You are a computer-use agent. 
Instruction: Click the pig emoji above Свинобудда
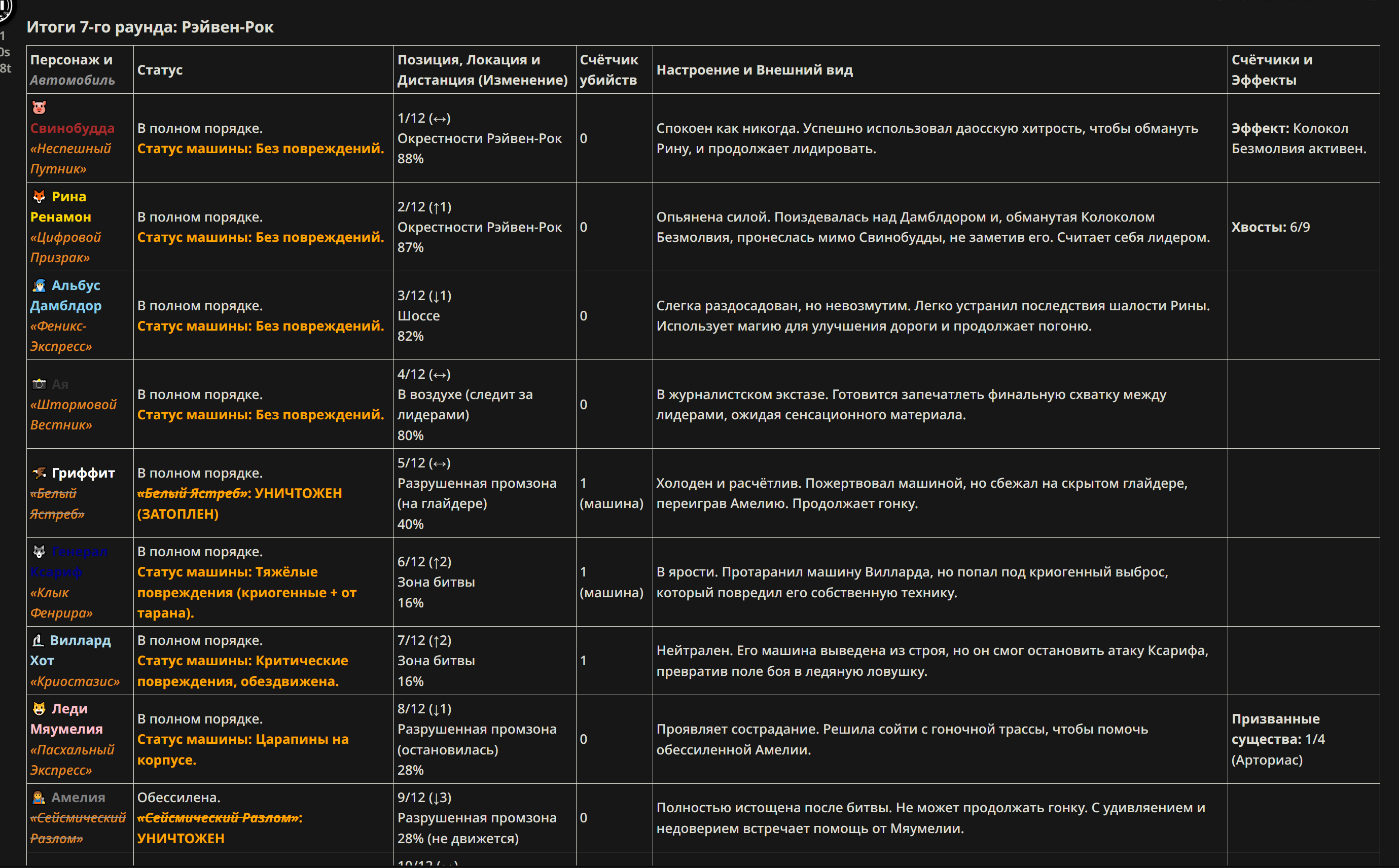coord(39,107)
